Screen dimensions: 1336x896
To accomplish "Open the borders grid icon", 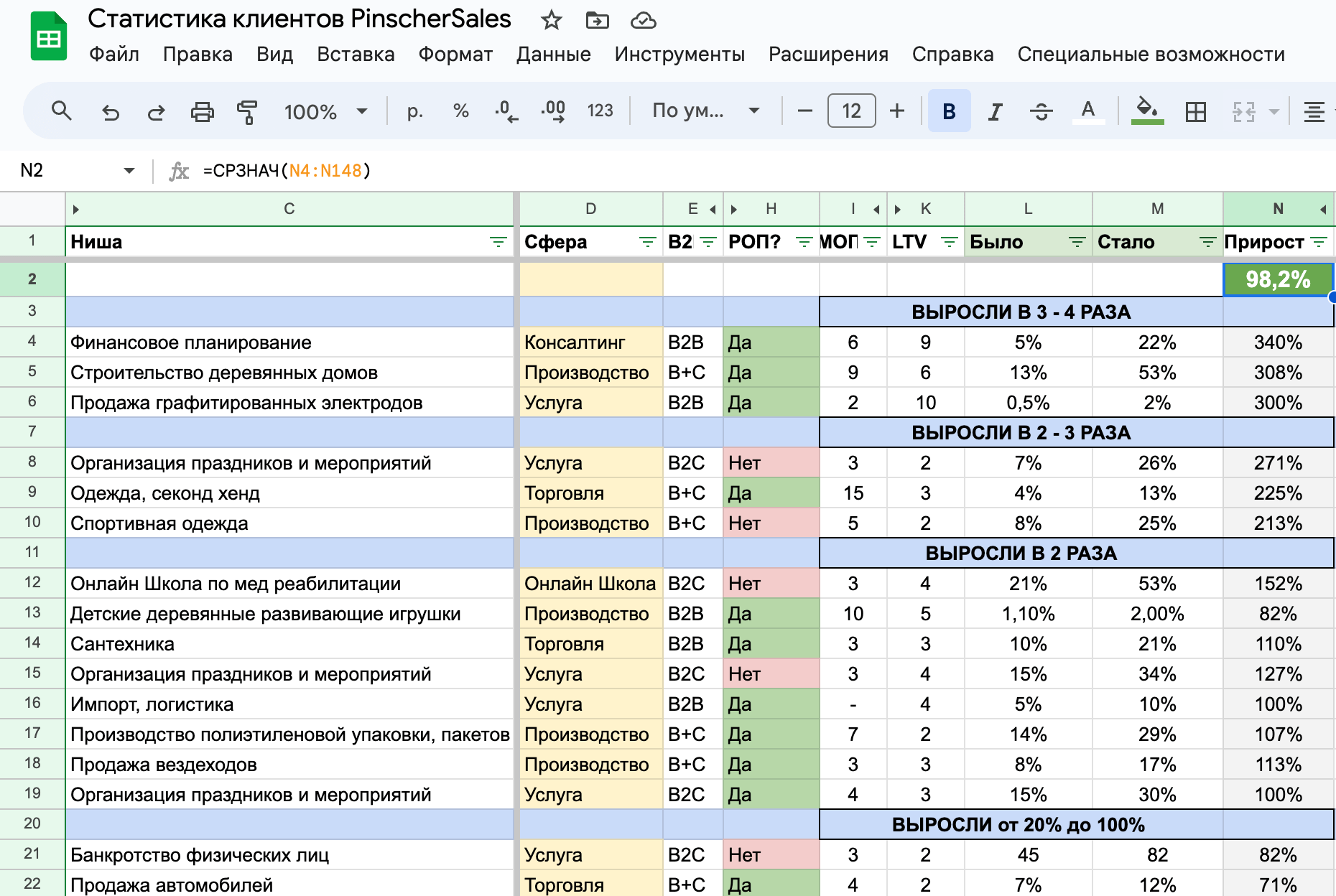I will click(1196, 111).
